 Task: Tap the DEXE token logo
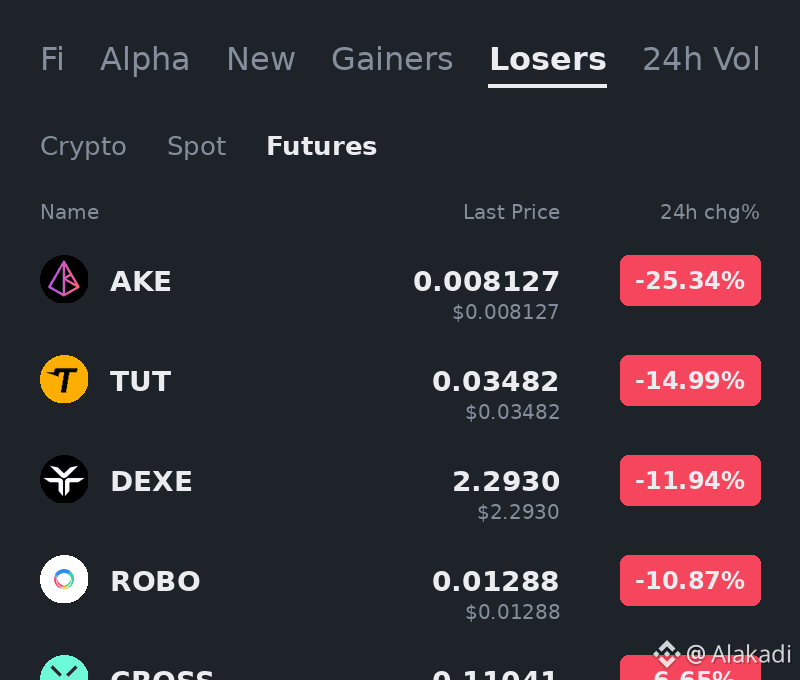64,479
